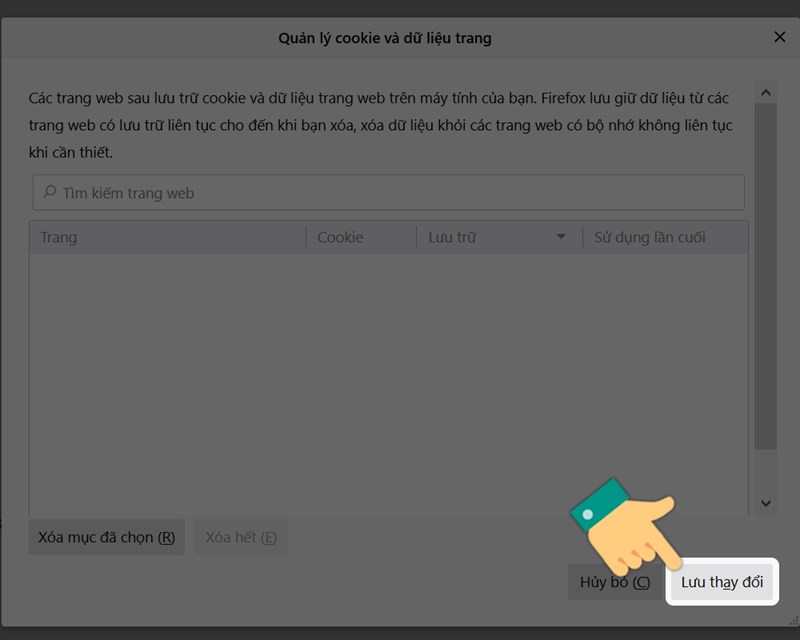This screenshot has height=640, width=800.
Task: Click the scrollbar up arrow
Action: (766, 92)
